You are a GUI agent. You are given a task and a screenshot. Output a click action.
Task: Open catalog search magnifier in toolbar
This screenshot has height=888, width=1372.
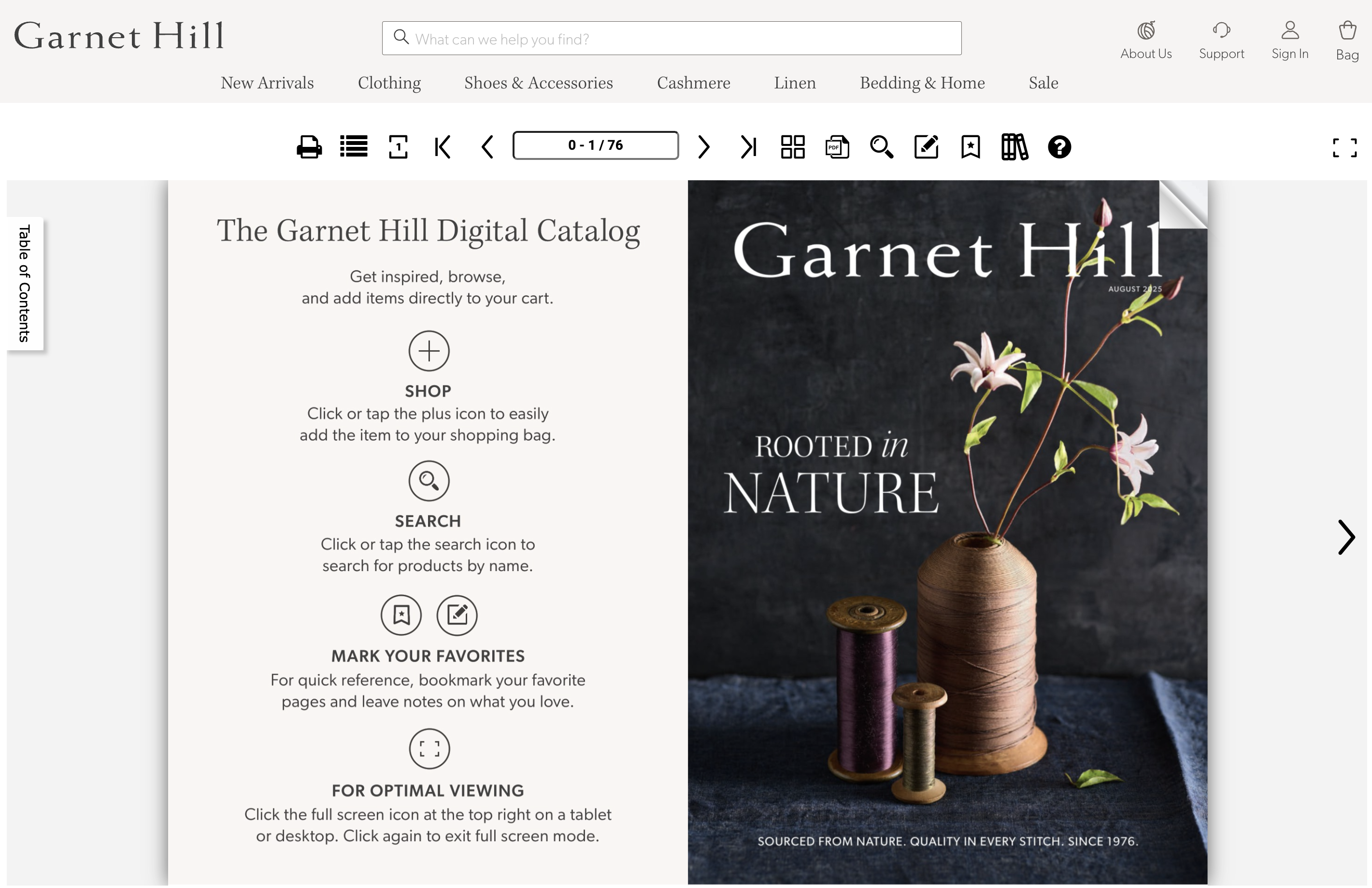[882, 147]
